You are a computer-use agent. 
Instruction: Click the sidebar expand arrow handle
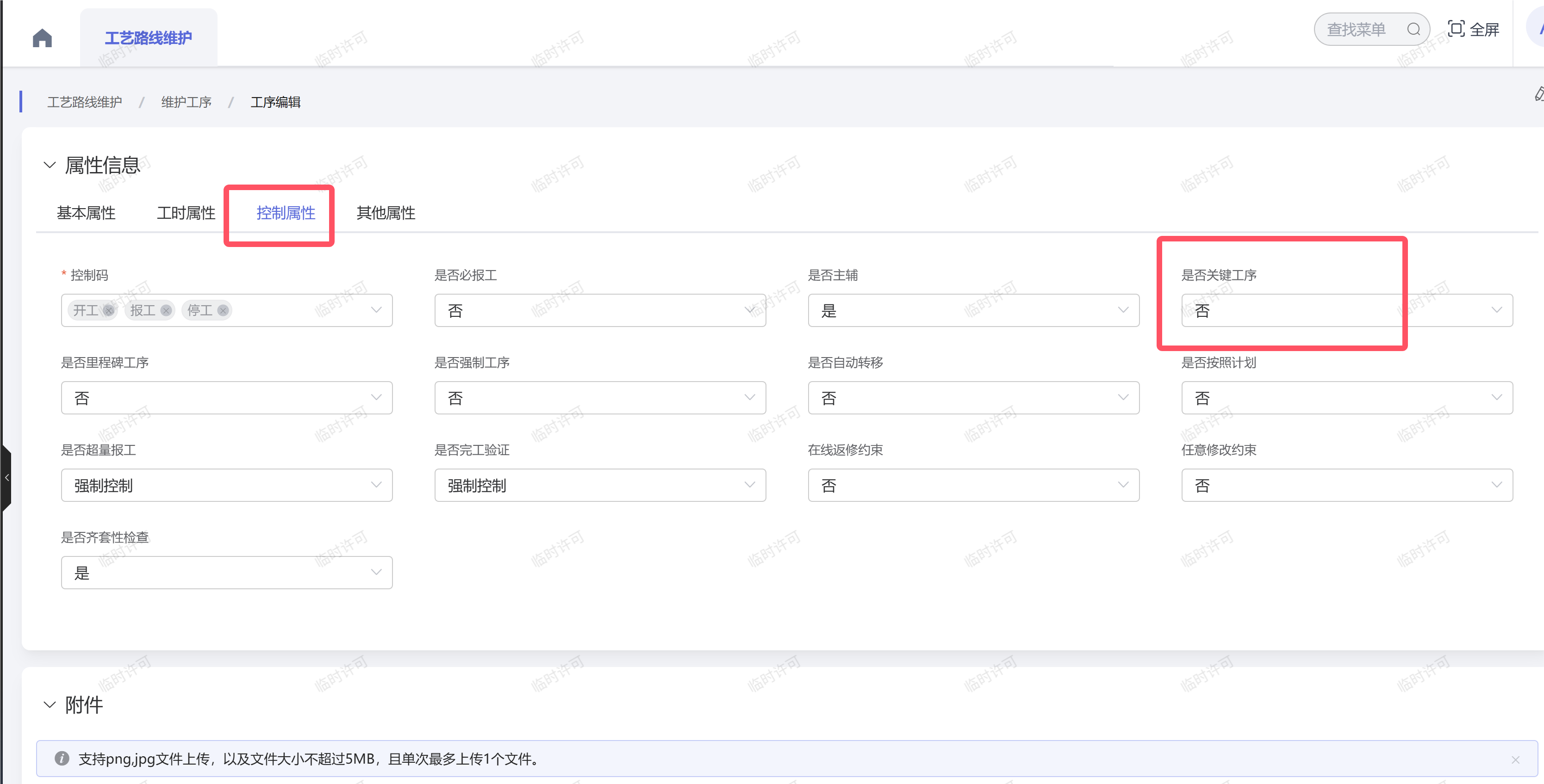point(6,477)
